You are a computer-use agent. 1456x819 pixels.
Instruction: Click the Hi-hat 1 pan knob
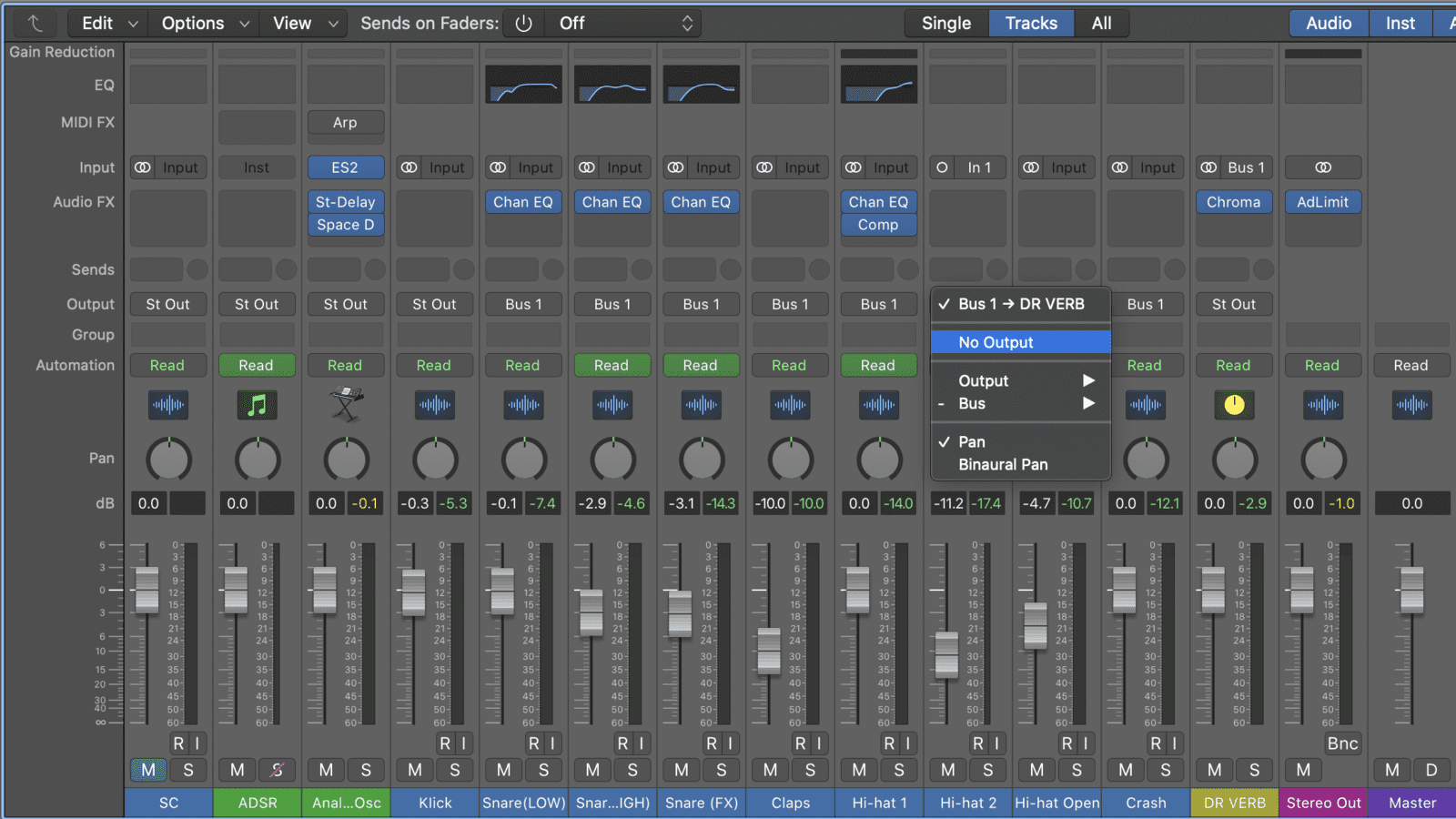[879, 460]
